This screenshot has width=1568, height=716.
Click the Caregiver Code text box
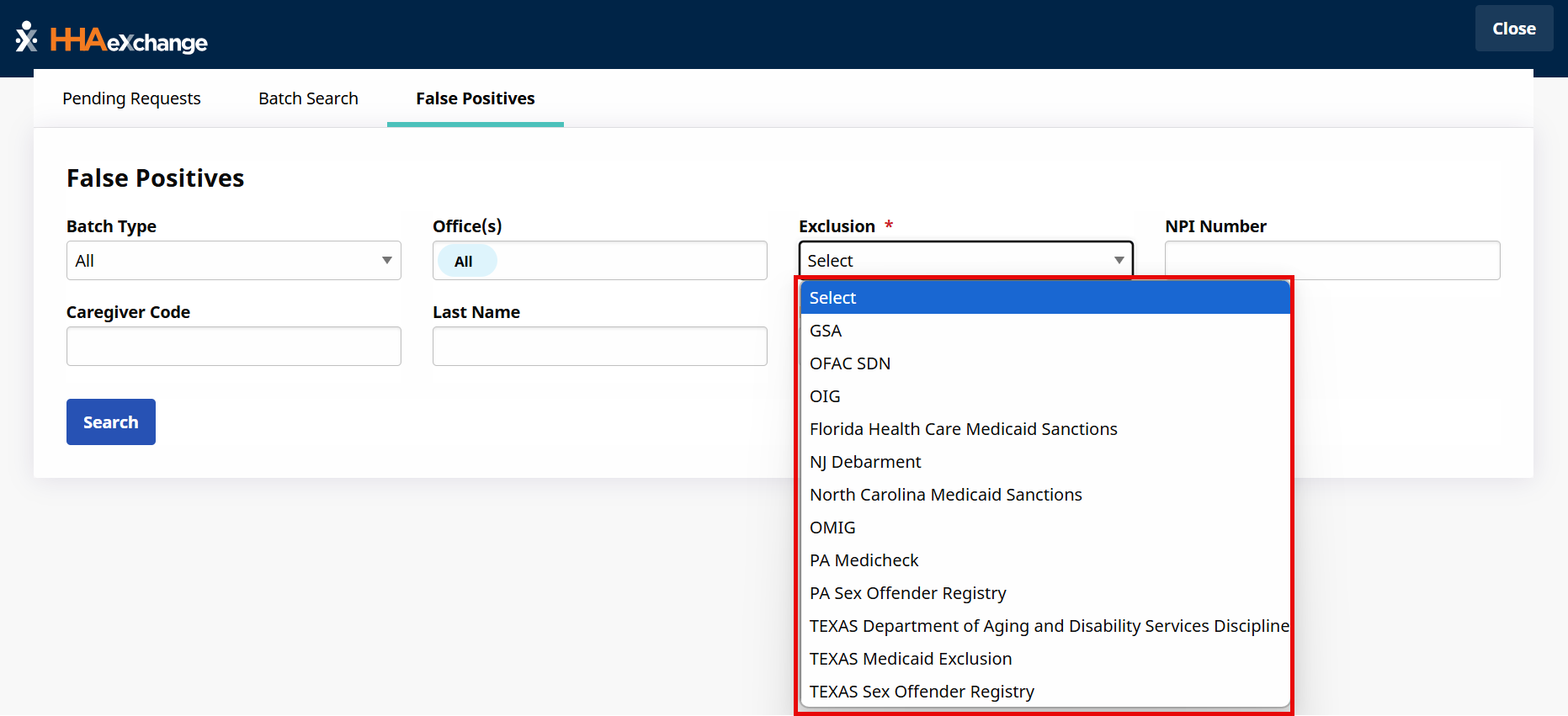233,347
